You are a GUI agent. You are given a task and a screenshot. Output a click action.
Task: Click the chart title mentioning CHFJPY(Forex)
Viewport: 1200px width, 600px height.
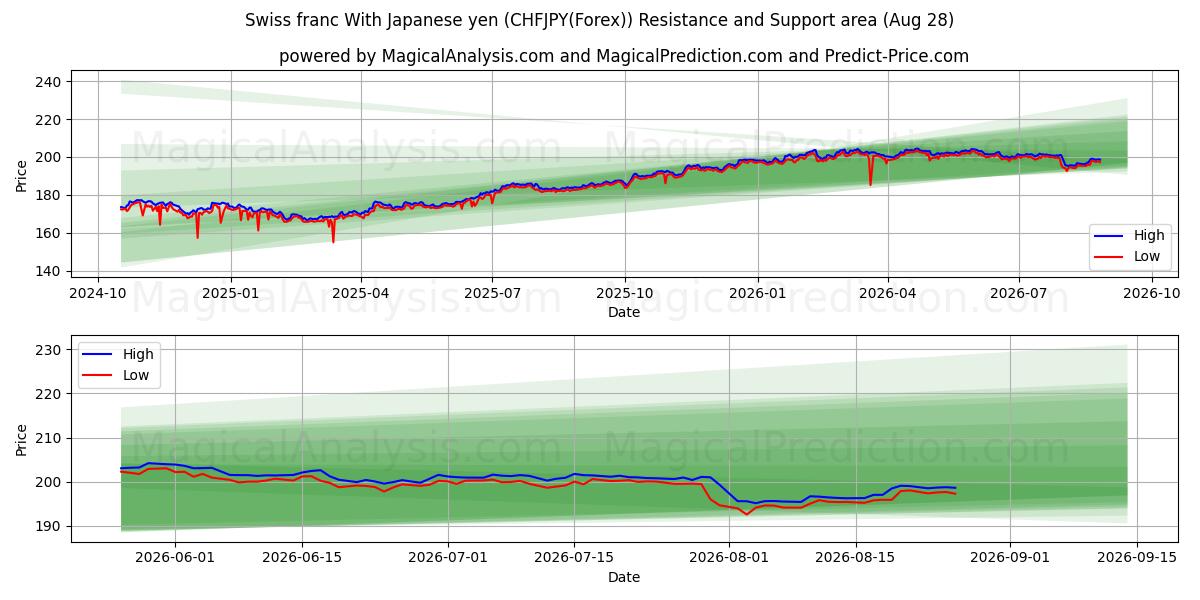click(599, 20)
